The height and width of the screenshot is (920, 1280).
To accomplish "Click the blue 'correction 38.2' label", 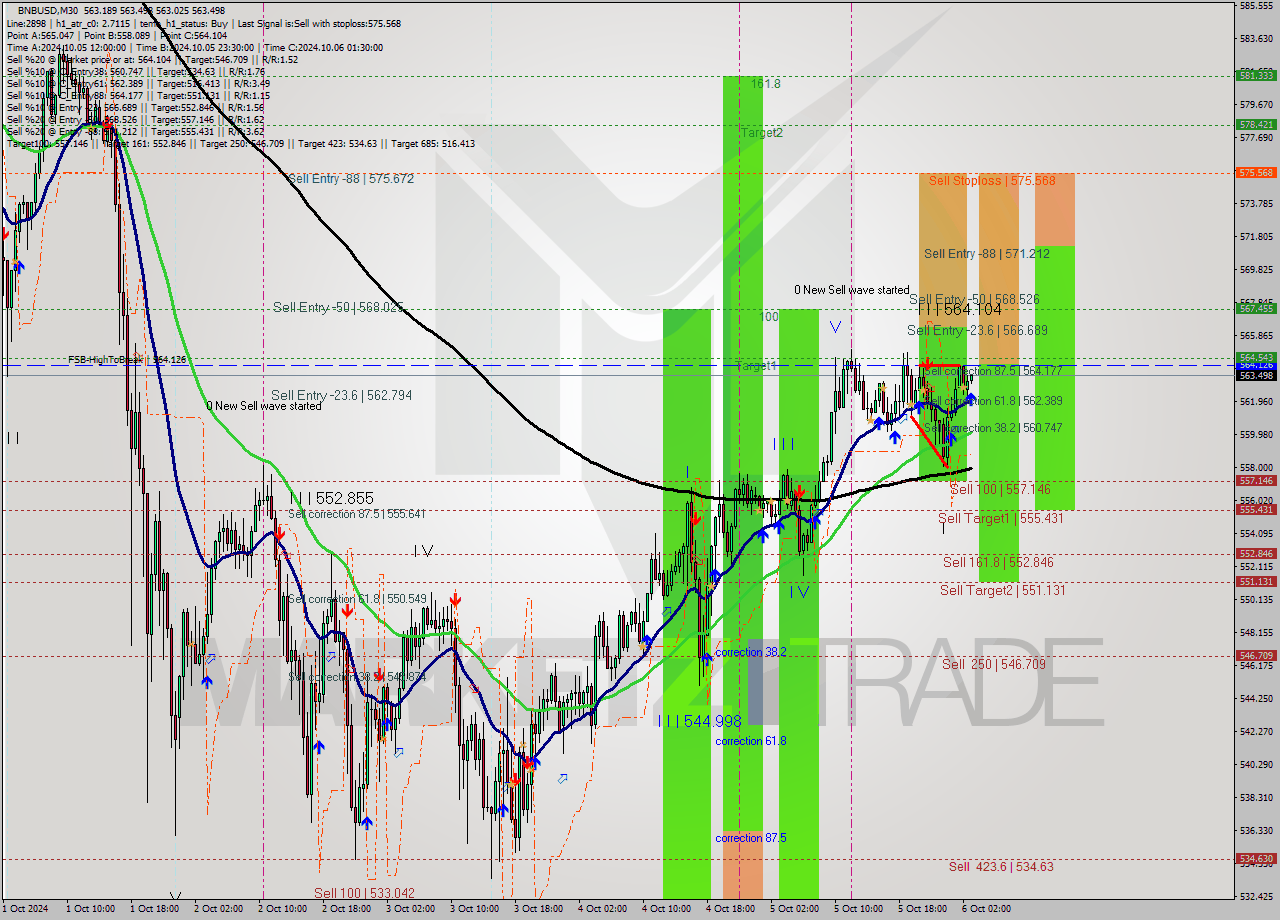I will coord(751,651).
